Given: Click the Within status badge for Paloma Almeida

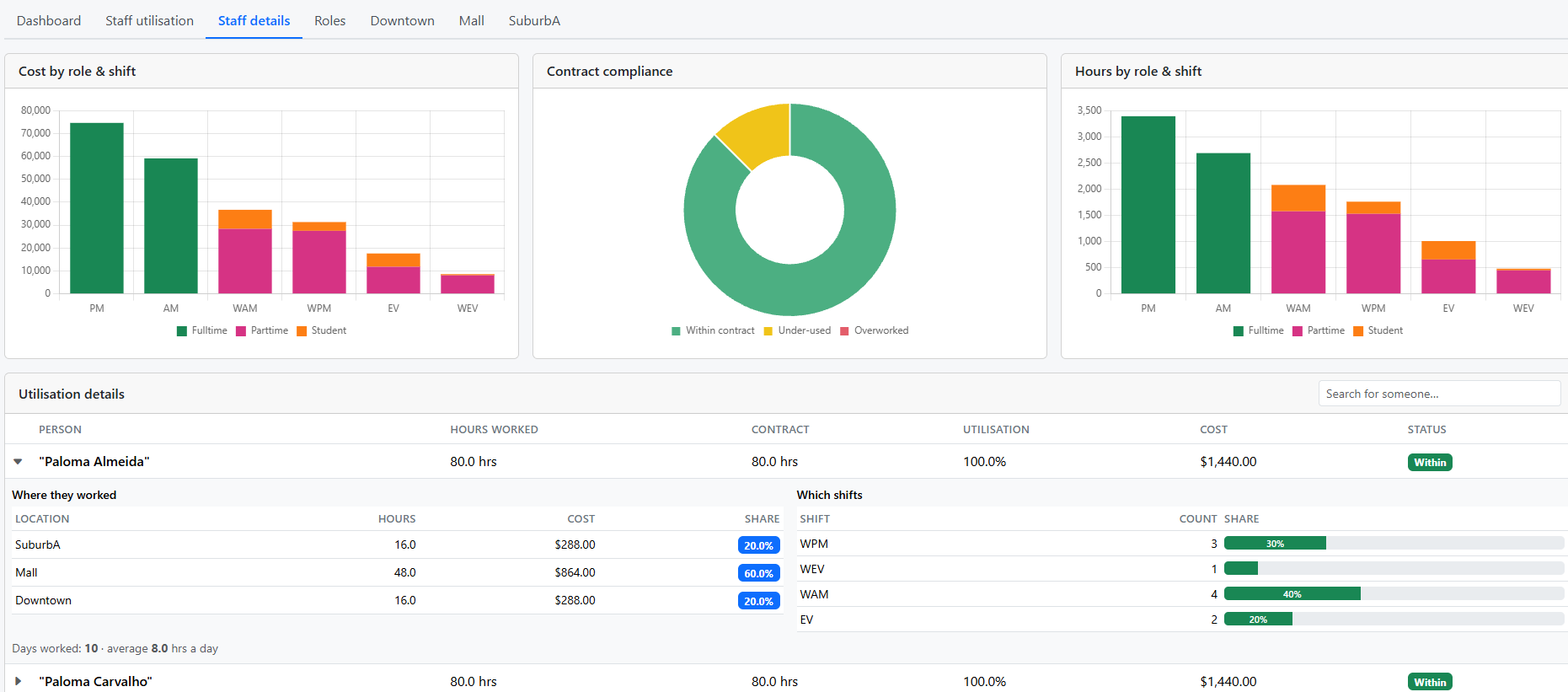Looking at the screenshot, I should point(1430,462).
